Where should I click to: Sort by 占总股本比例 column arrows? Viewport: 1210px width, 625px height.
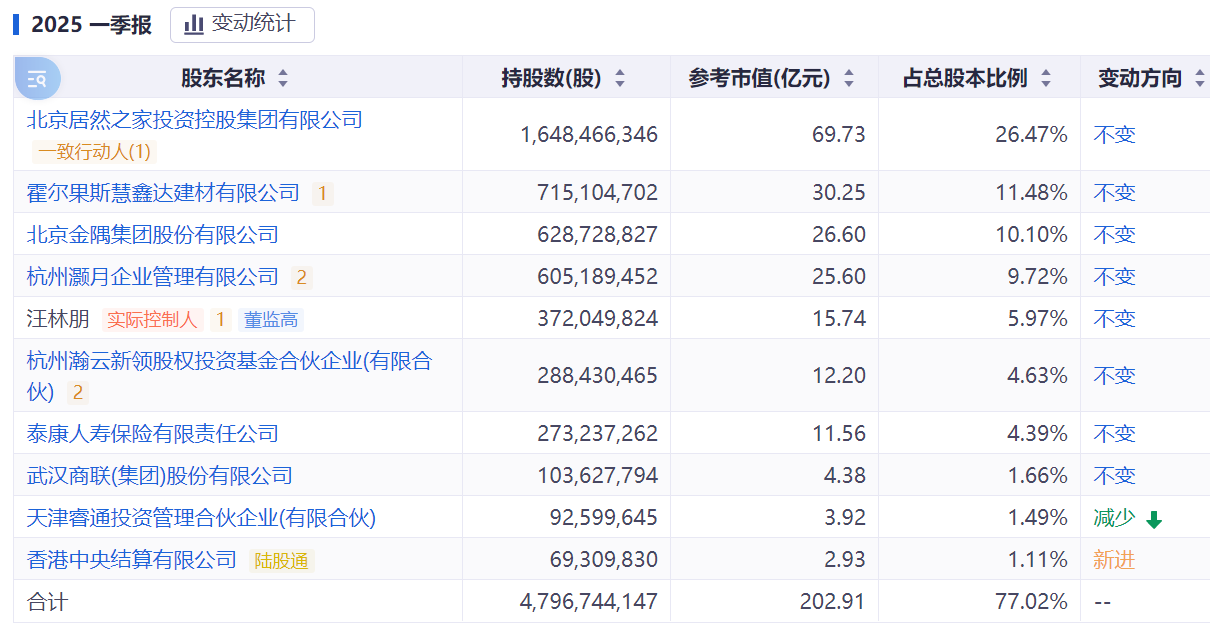point(1046,78)
